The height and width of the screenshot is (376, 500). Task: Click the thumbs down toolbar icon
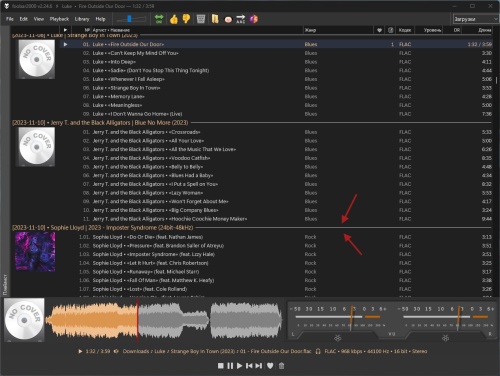(186, 19)
